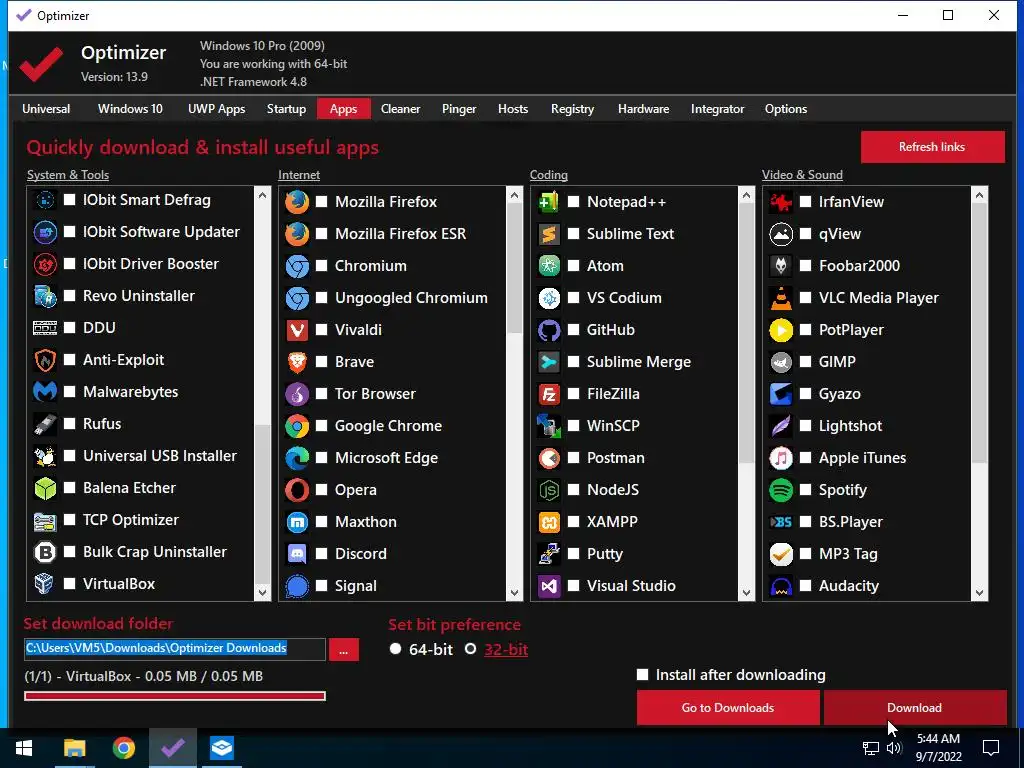
Task: Click the IObit Smart Defrag icon
Action: coord(45,200)
